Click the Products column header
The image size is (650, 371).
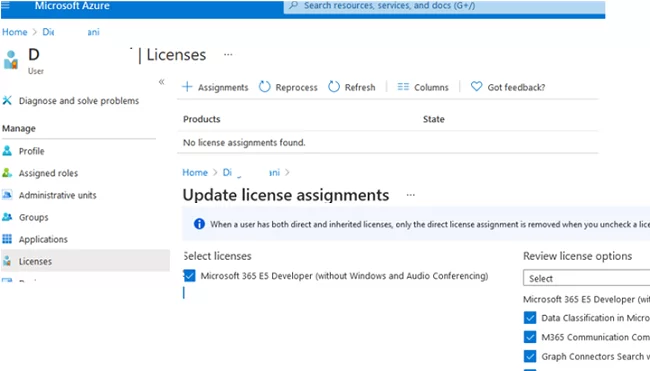click(202, 119)
